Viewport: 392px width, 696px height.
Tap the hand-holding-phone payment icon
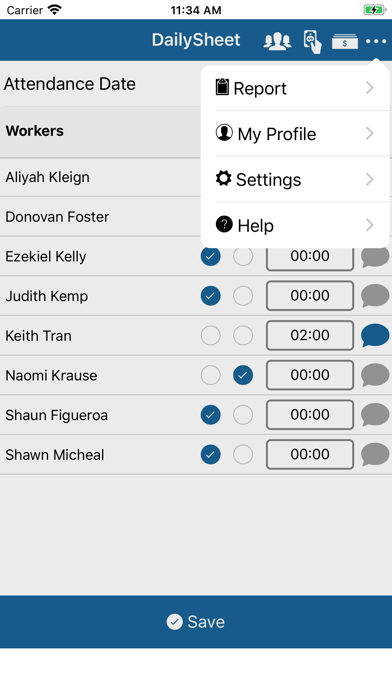point(312,42)
